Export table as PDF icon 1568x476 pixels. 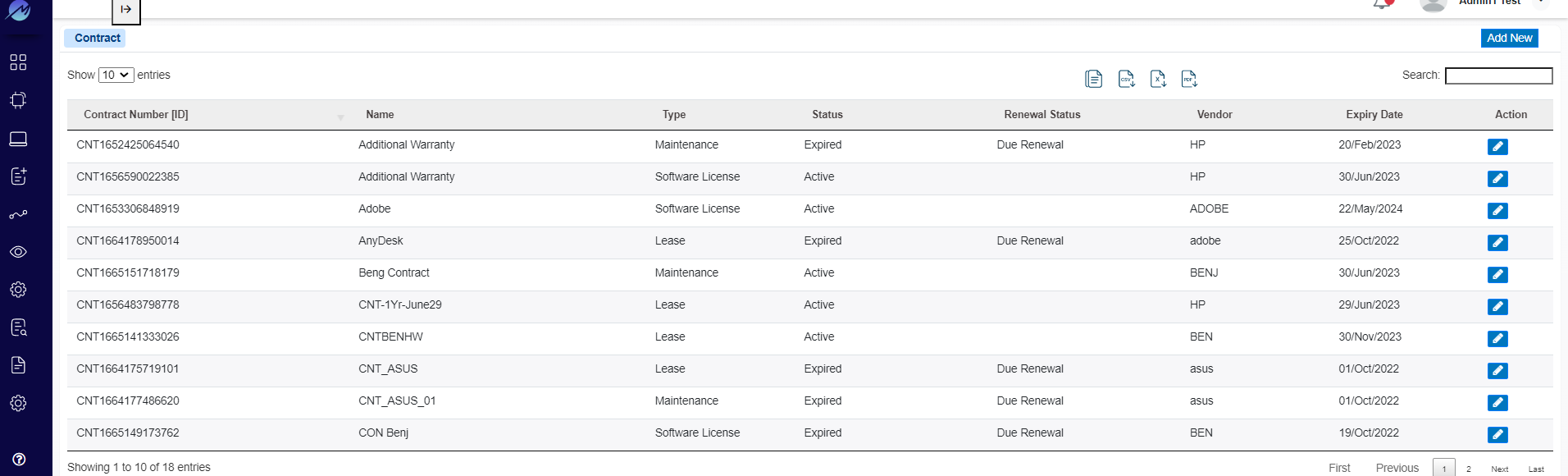tap(1189, 79)
